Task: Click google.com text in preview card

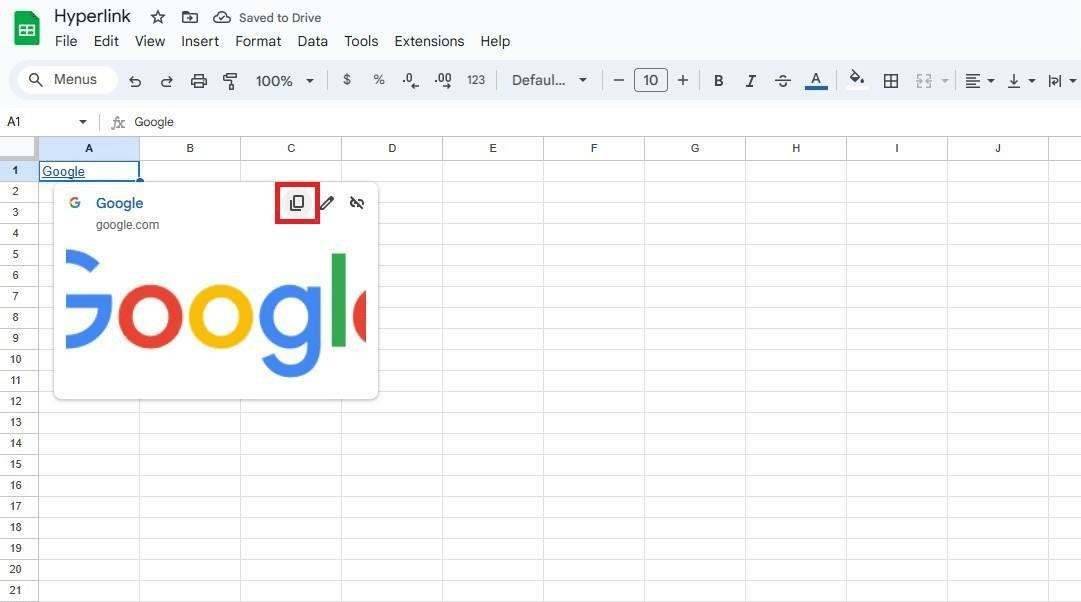Action: pos(128,225)
